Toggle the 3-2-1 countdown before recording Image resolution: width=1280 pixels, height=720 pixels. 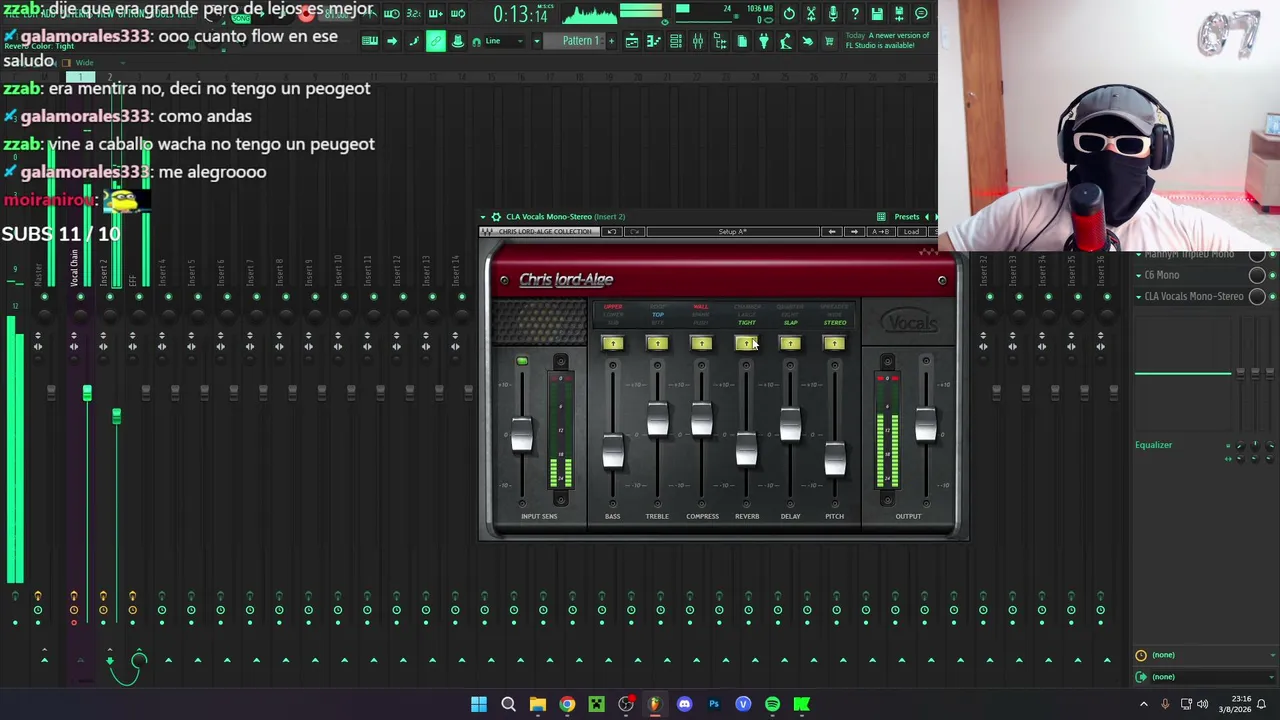point(414,14)
